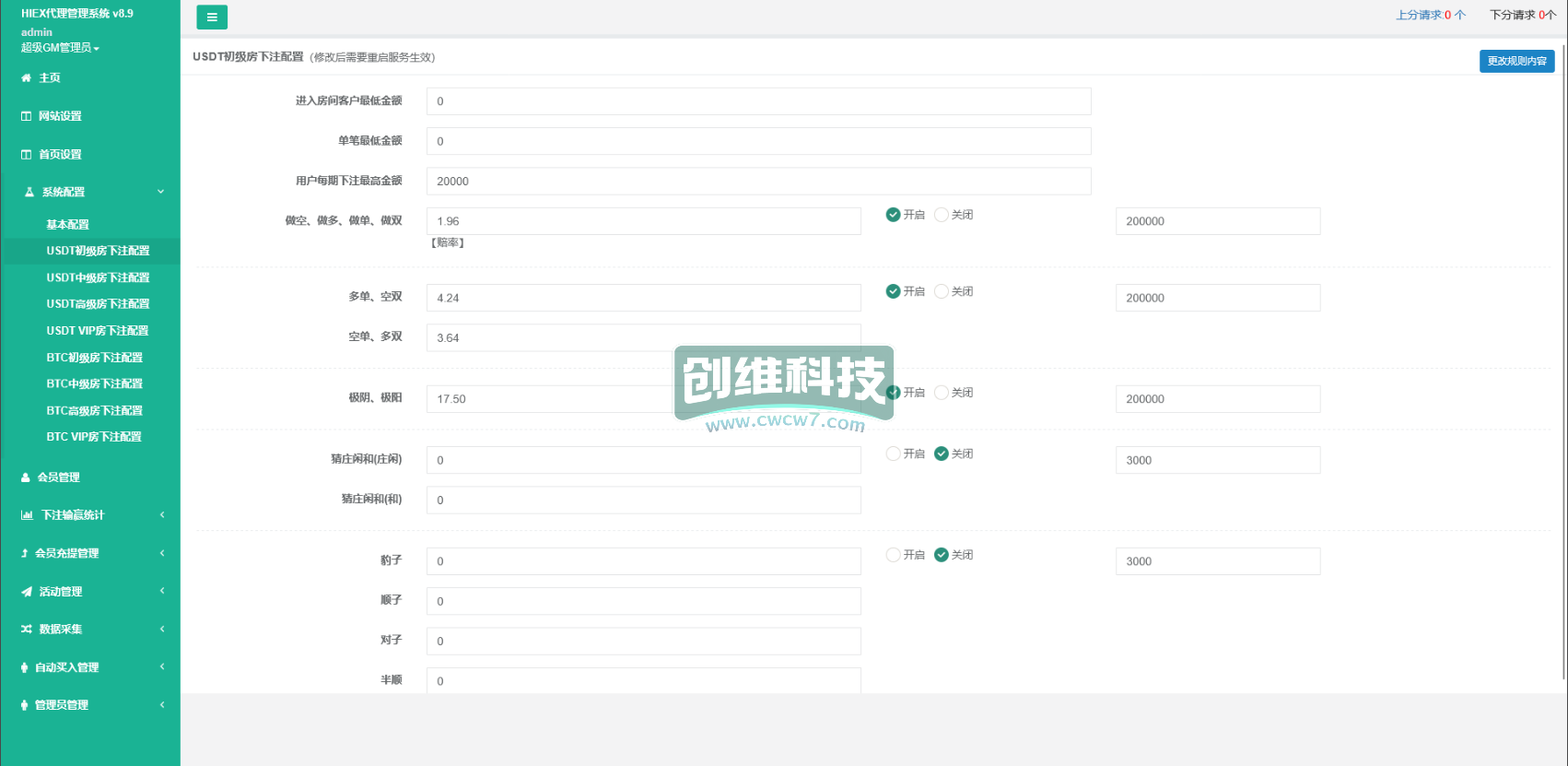The height and width of the screenshot is (766, 1568).
Task: Click the 活动管理 paper plane icon
Action: click(x=27, y=592)
